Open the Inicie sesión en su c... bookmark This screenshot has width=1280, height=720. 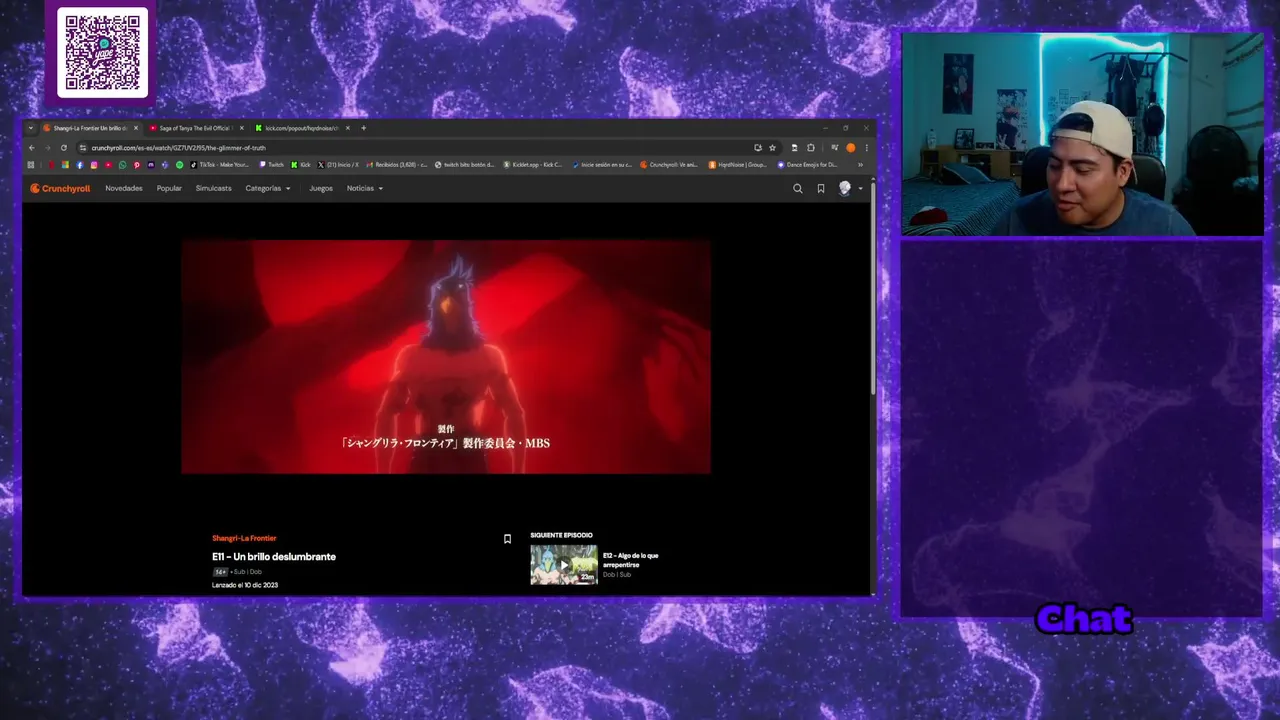(602, 165)
